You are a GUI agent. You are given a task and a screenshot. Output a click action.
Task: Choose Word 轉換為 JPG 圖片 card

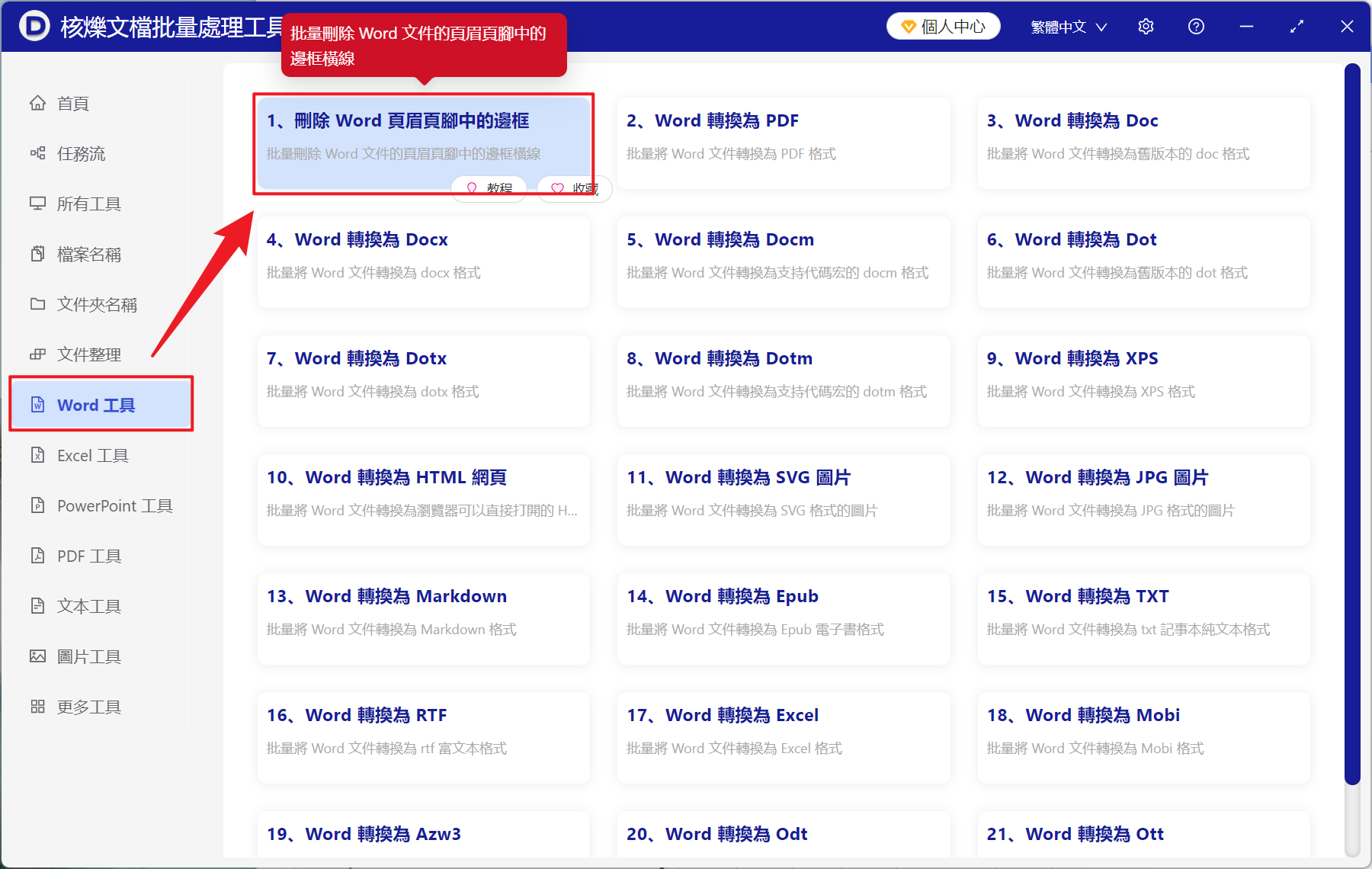1143,499
